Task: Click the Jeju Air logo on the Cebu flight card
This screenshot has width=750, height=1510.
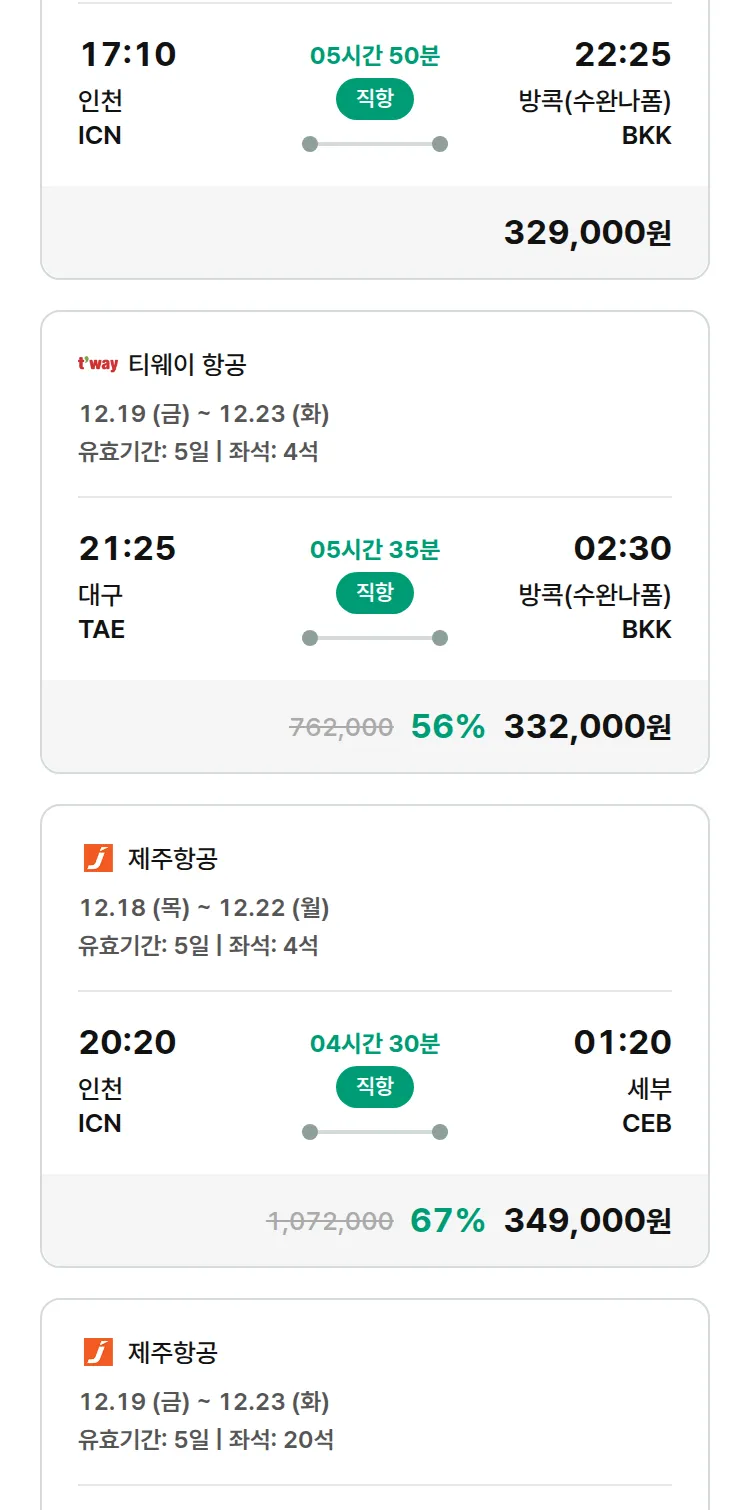Action: [98, 858]
